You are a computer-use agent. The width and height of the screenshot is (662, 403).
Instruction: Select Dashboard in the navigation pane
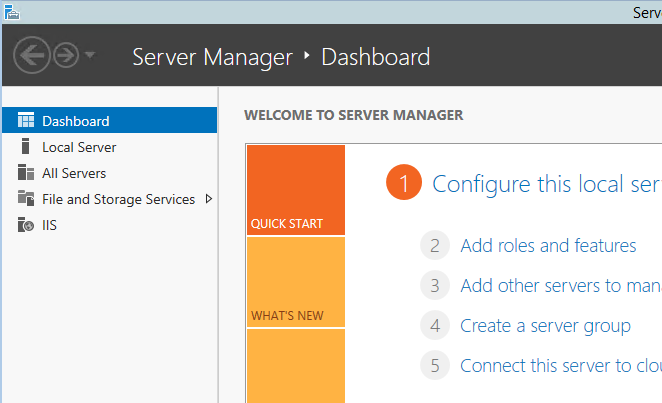coord(109,120)
